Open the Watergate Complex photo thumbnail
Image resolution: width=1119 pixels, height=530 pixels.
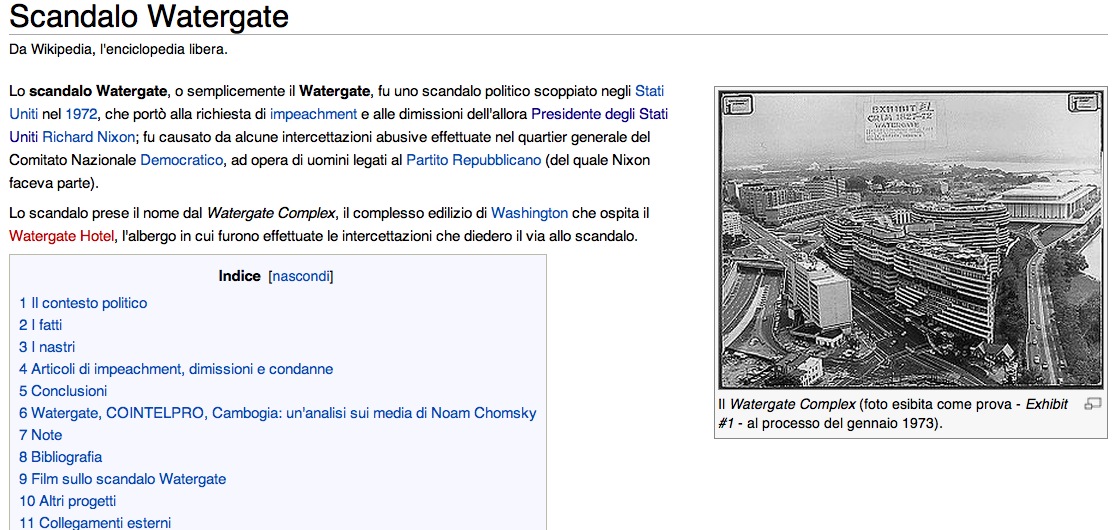pos(911,240)
